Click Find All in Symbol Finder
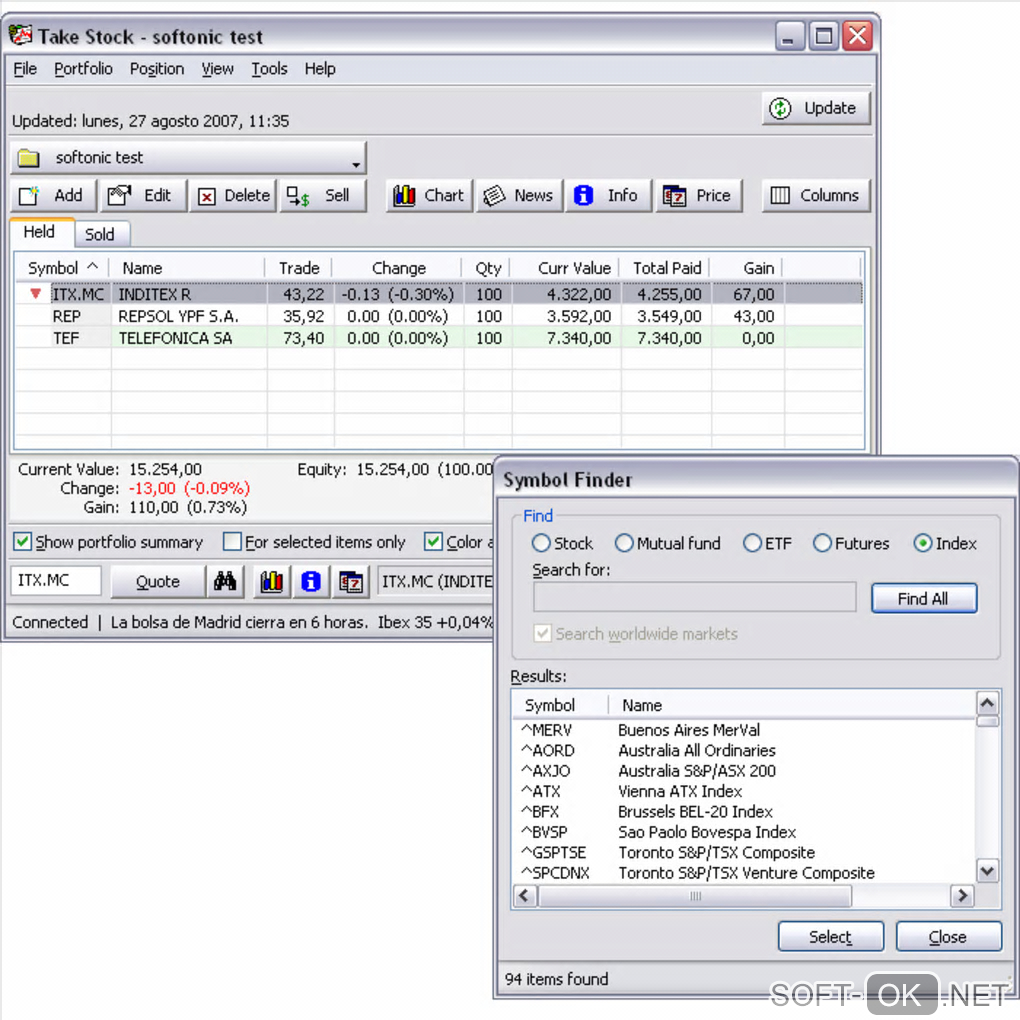This screenshot has width=1020, height=1020. 924,598
